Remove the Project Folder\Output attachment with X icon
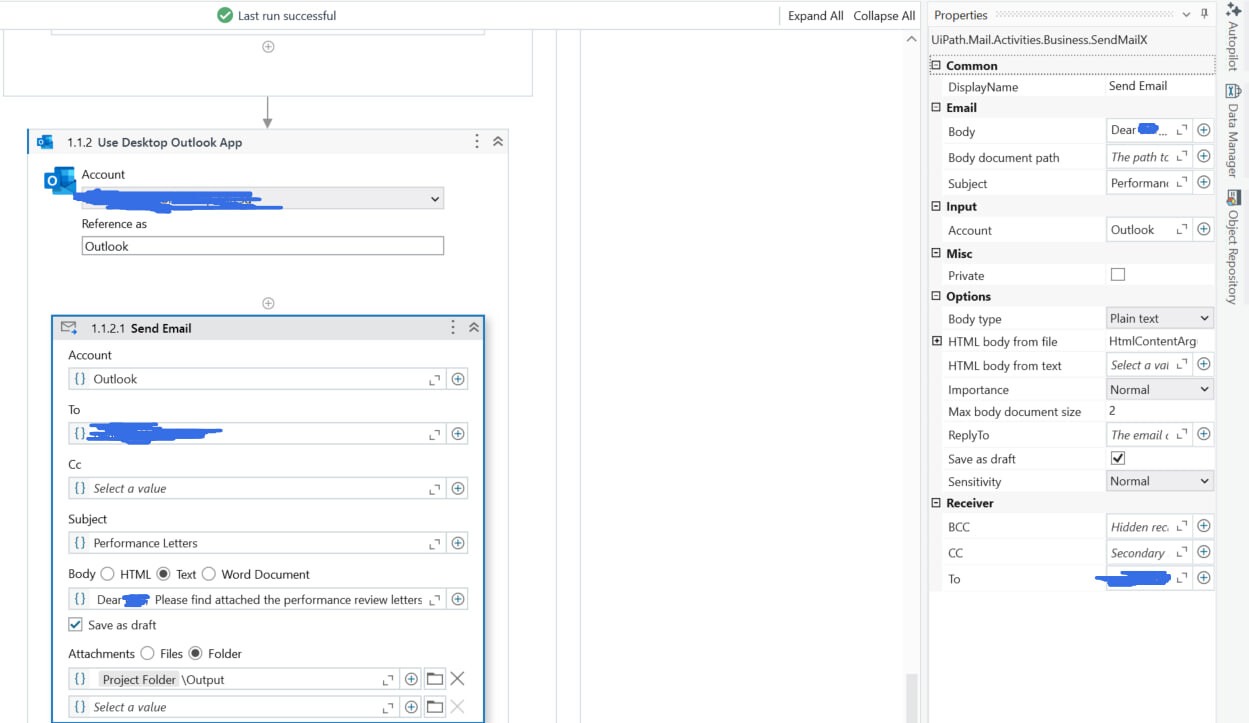This screenshot has width=1249, height=723. coord(457,678)
